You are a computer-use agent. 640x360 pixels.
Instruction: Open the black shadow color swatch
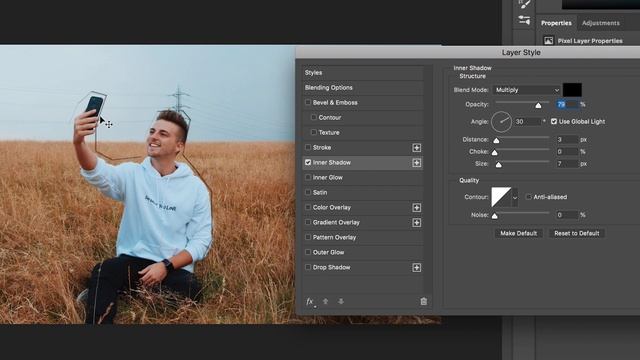(572, 90)
